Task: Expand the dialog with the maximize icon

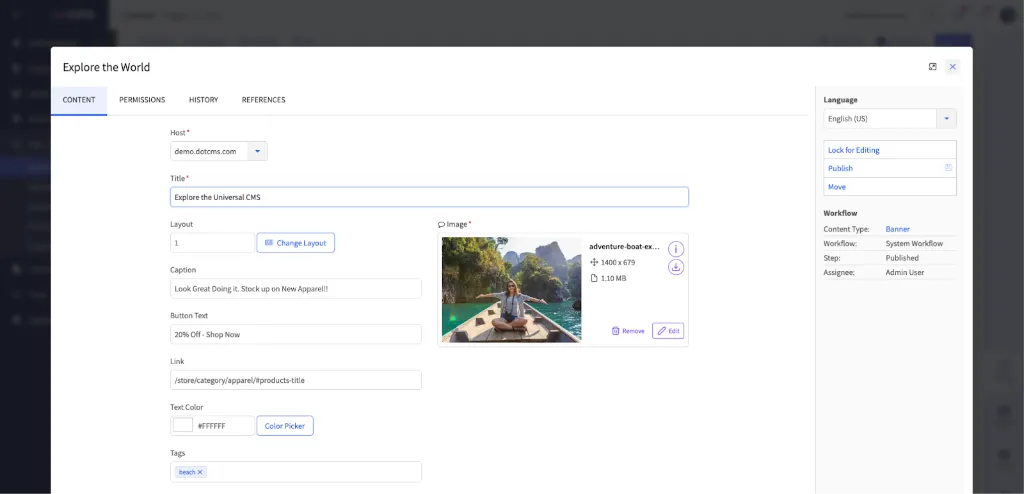Action: point(933,67)
